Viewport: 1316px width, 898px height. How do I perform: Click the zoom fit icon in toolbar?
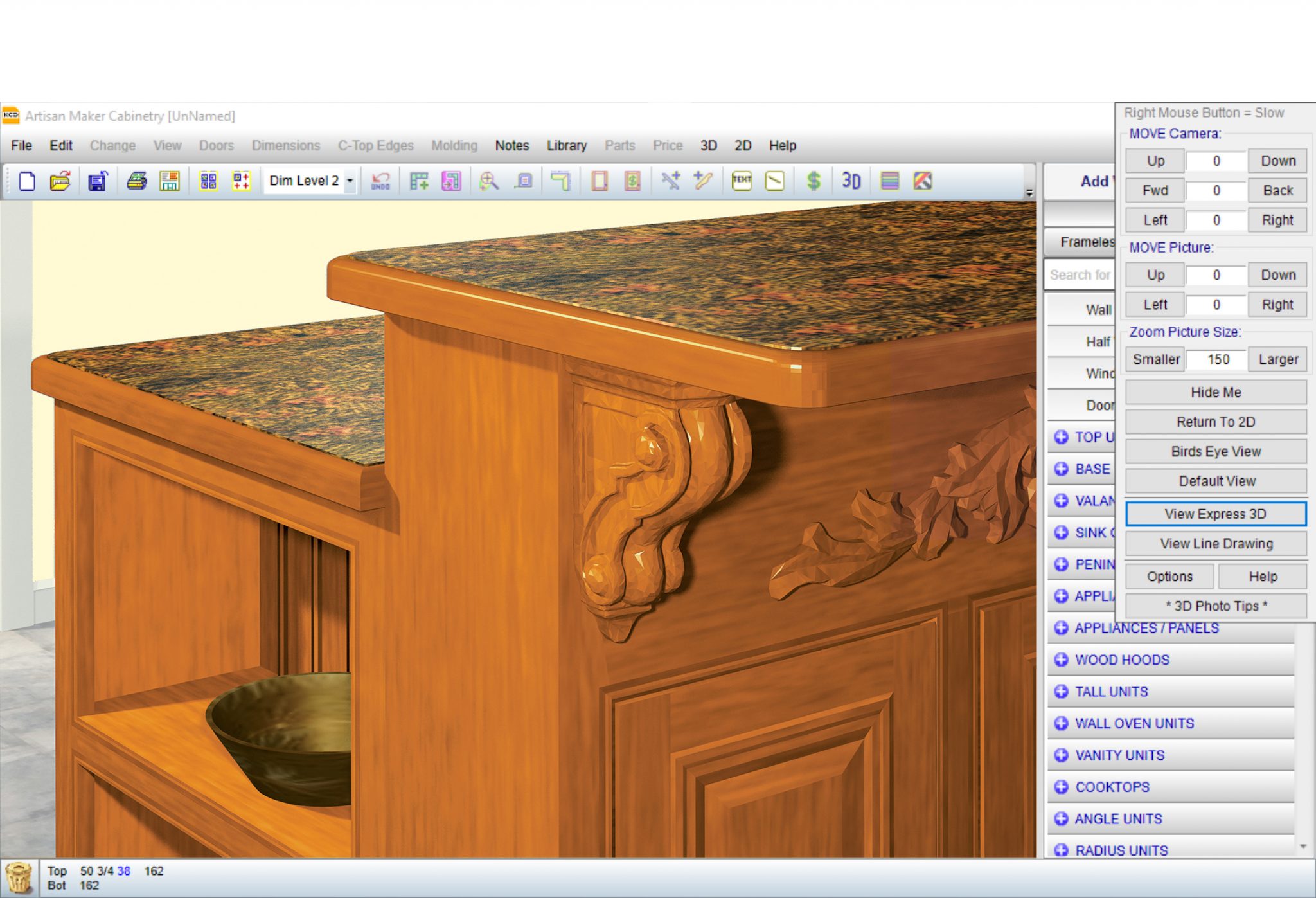pos(491,181)
